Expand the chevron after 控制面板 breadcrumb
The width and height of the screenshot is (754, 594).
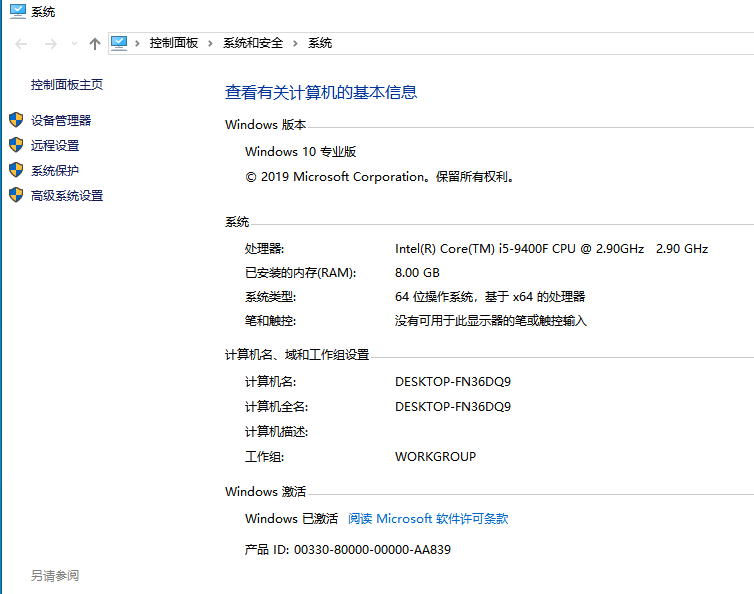click(x=210, y=43)
